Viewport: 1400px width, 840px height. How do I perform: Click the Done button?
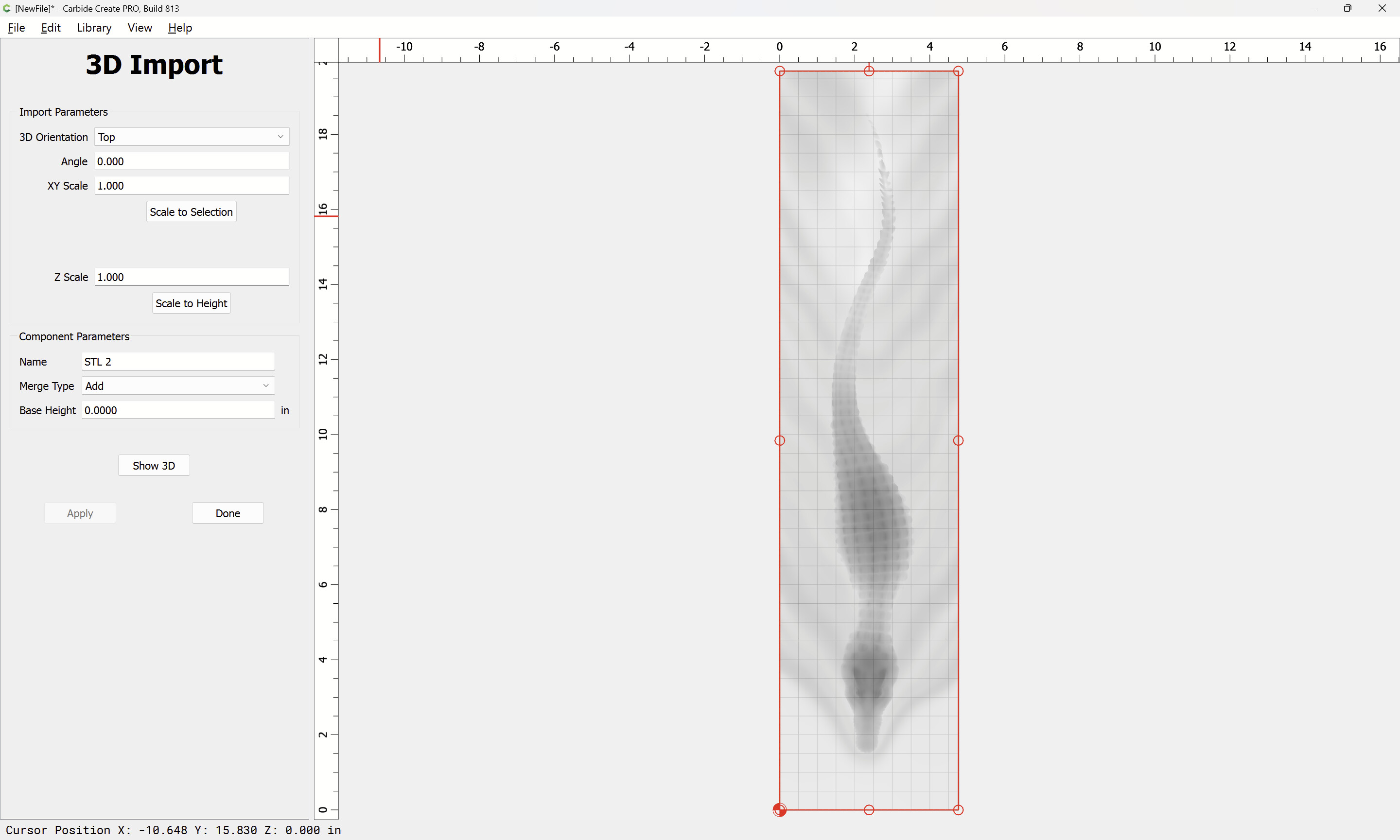coord(228,513)
